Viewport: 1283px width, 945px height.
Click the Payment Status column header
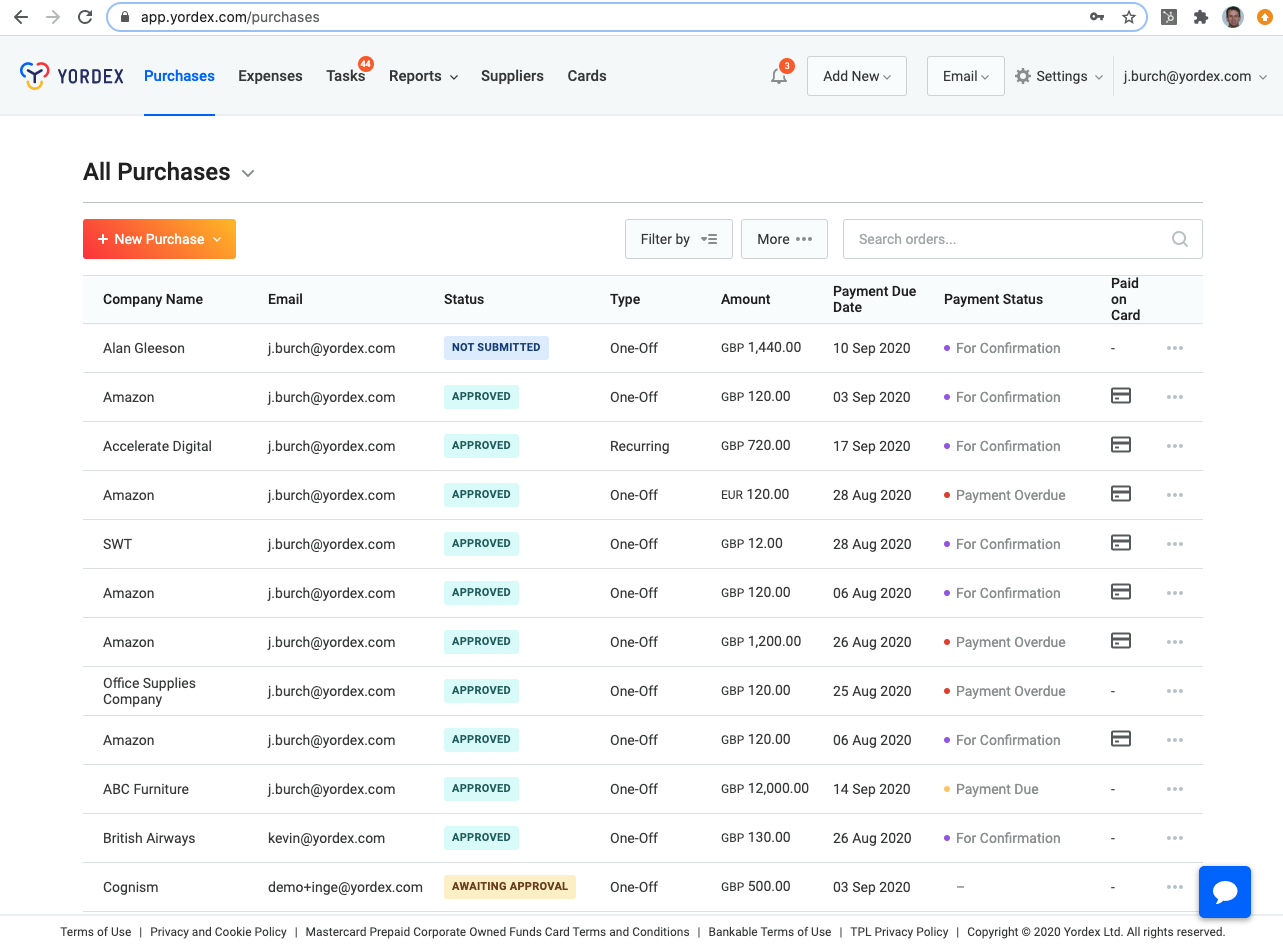click(x=993, y=299)
